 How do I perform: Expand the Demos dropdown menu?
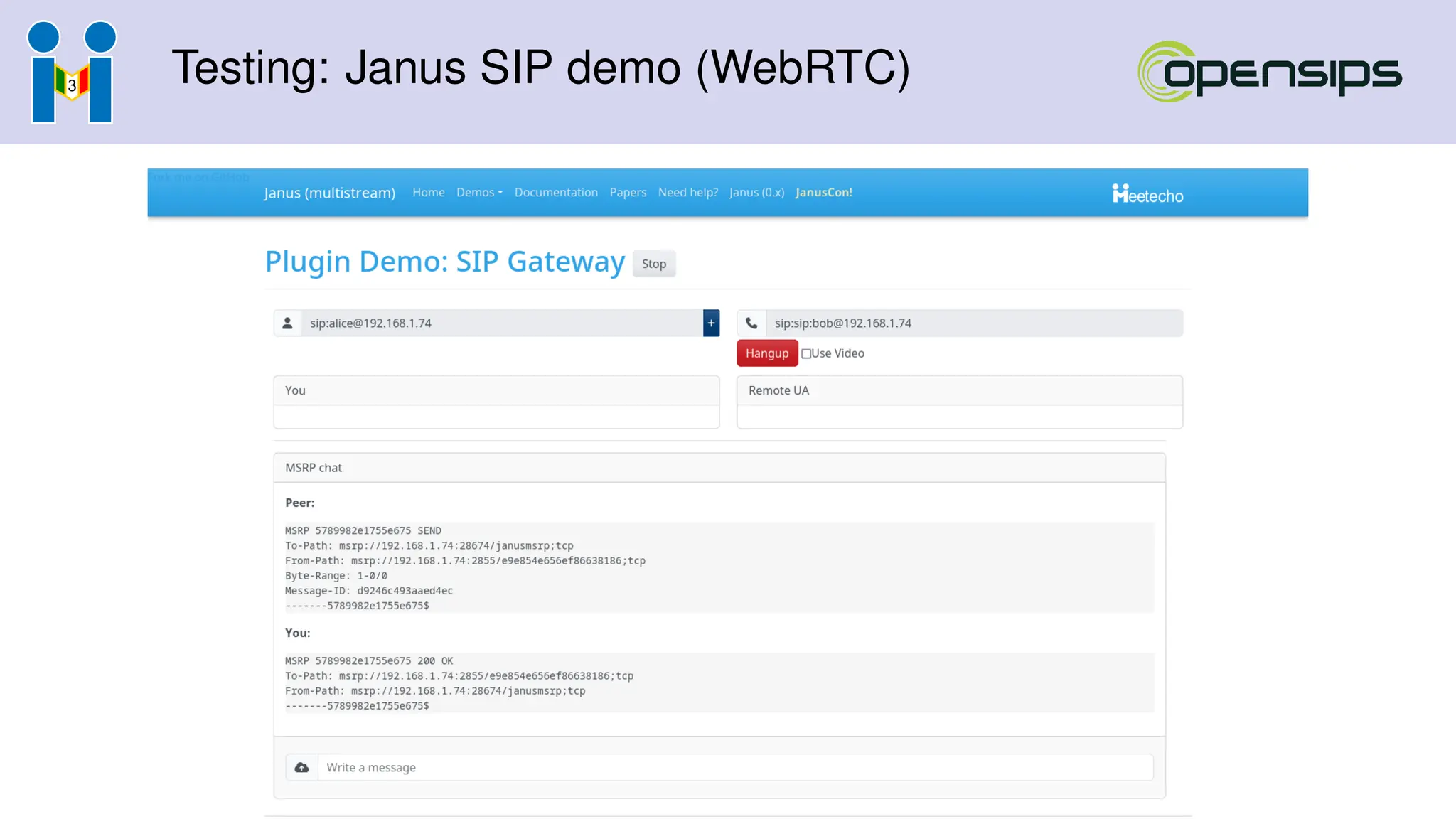(x=479, y=192)
